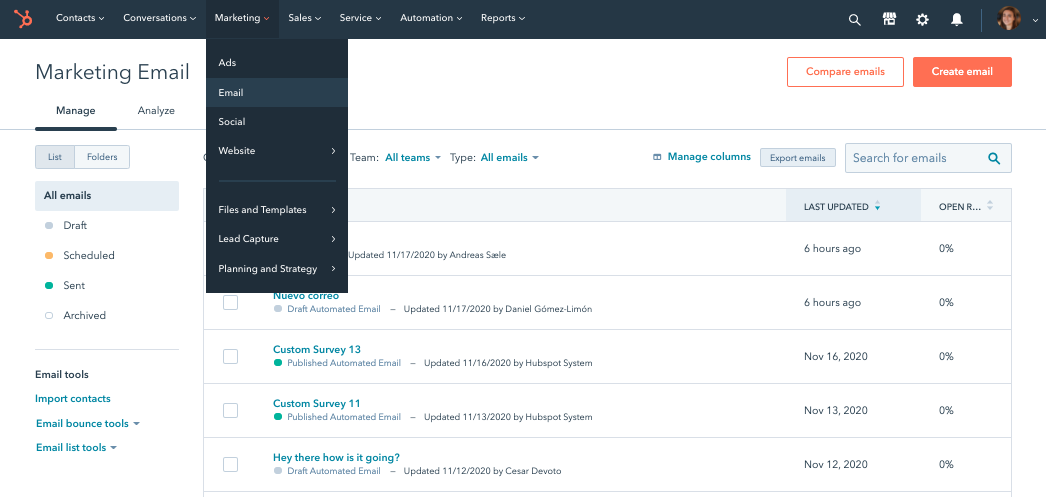The width and height of the screenshot is (1046, 497).
Task: Open the Service nav dropdown
Action: 360,19
